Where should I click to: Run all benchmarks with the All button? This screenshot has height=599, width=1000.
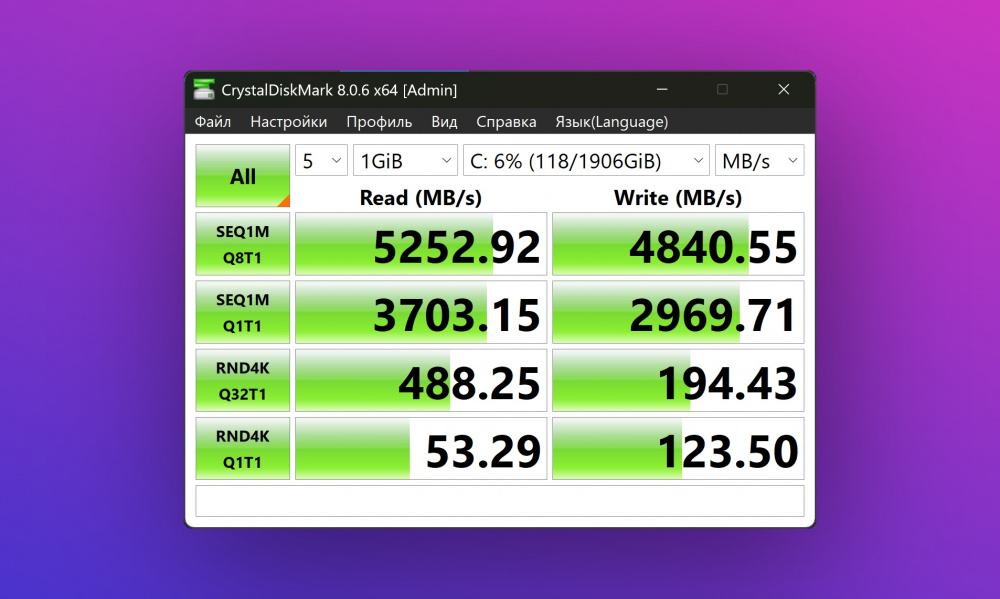[242, 176]
